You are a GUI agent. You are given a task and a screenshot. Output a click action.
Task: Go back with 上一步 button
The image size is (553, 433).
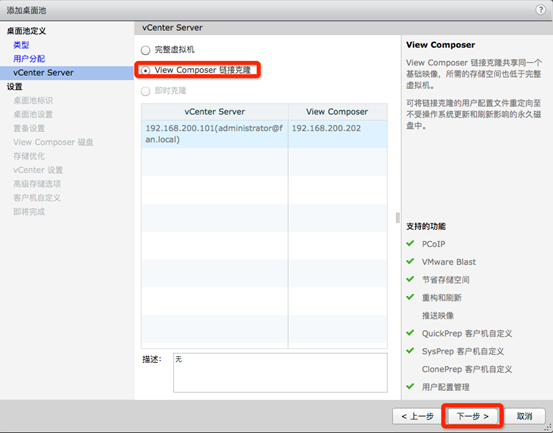pos(417,416)
